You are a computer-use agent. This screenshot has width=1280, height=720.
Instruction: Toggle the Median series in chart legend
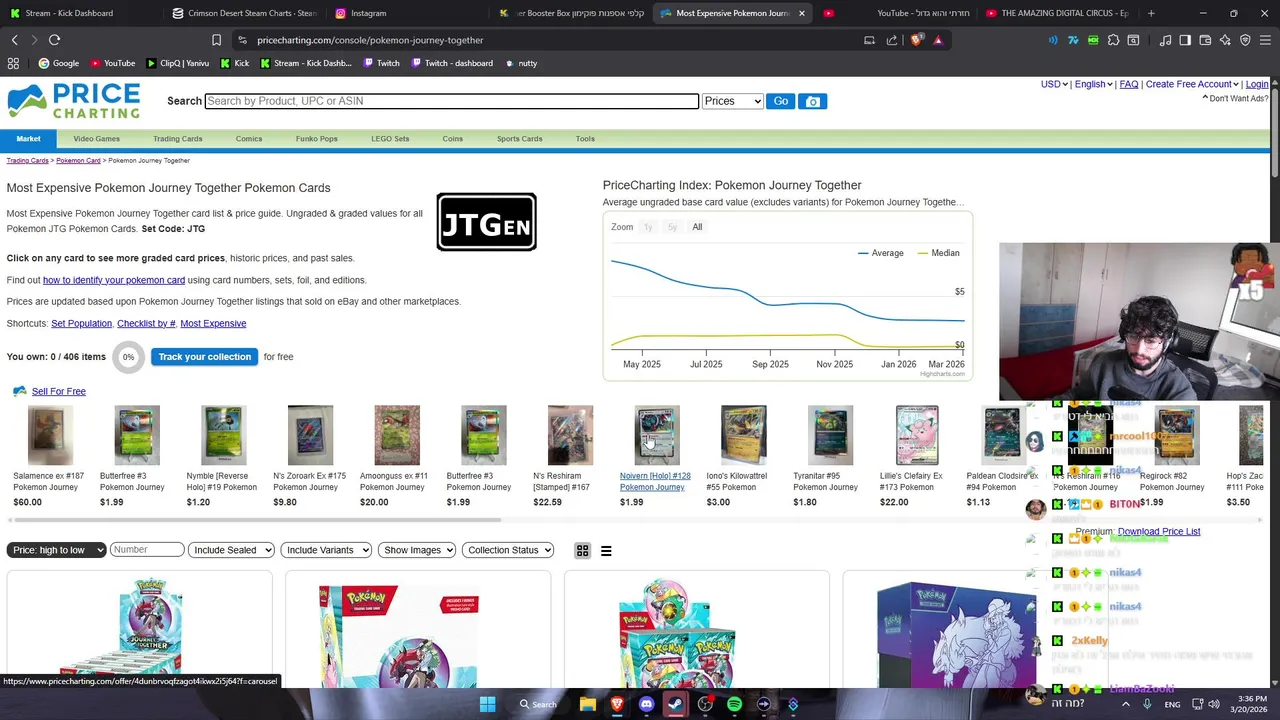coord(937,253)
